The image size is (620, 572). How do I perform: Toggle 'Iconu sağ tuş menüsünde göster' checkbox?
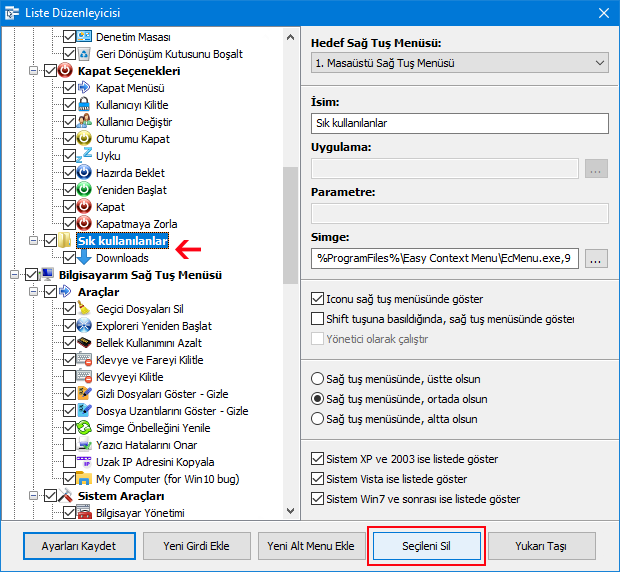click(317, 299)
